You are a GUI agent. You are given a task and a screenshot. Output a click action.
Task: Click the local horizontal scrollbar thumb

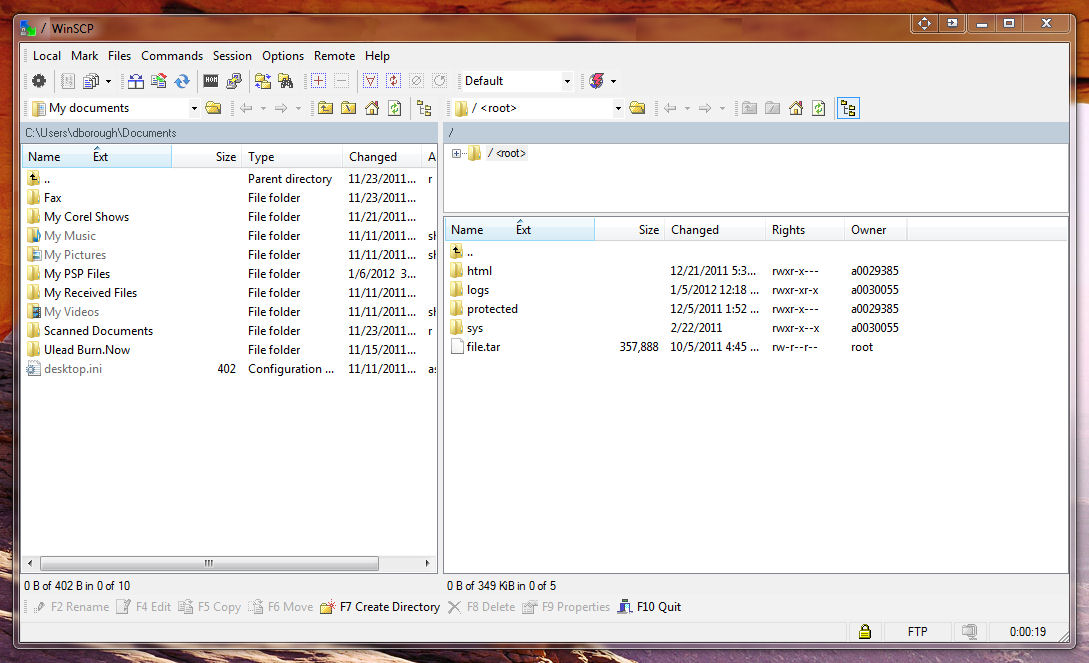(x=209, y=563)
